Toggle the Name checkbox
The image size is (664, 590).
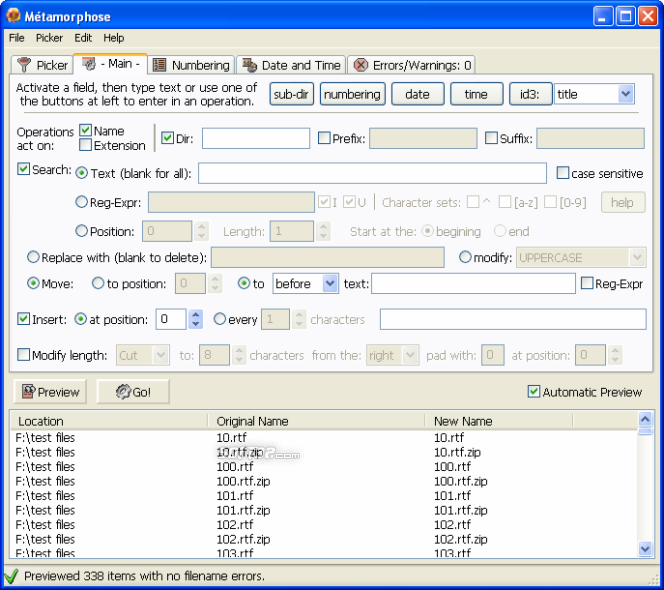86,130
